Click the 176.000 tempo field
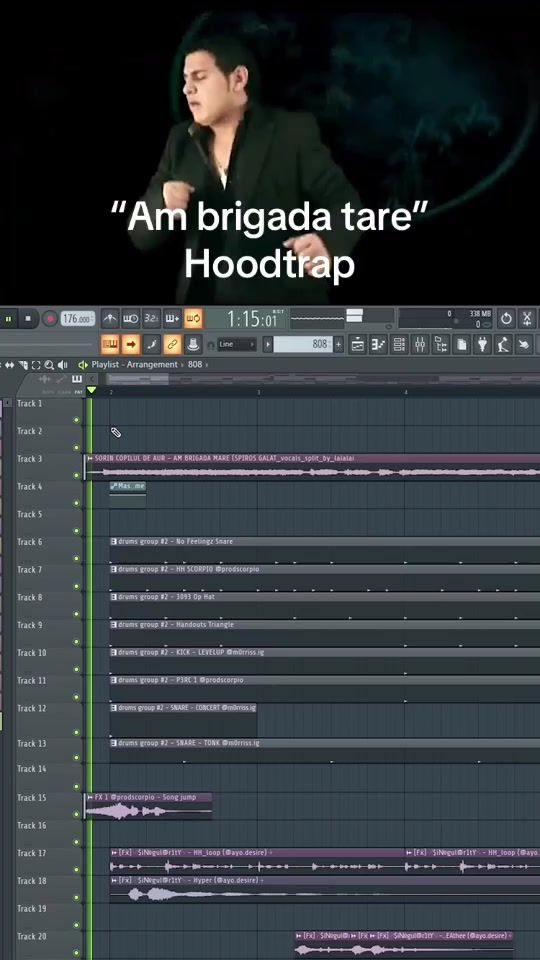 [78, 318]
